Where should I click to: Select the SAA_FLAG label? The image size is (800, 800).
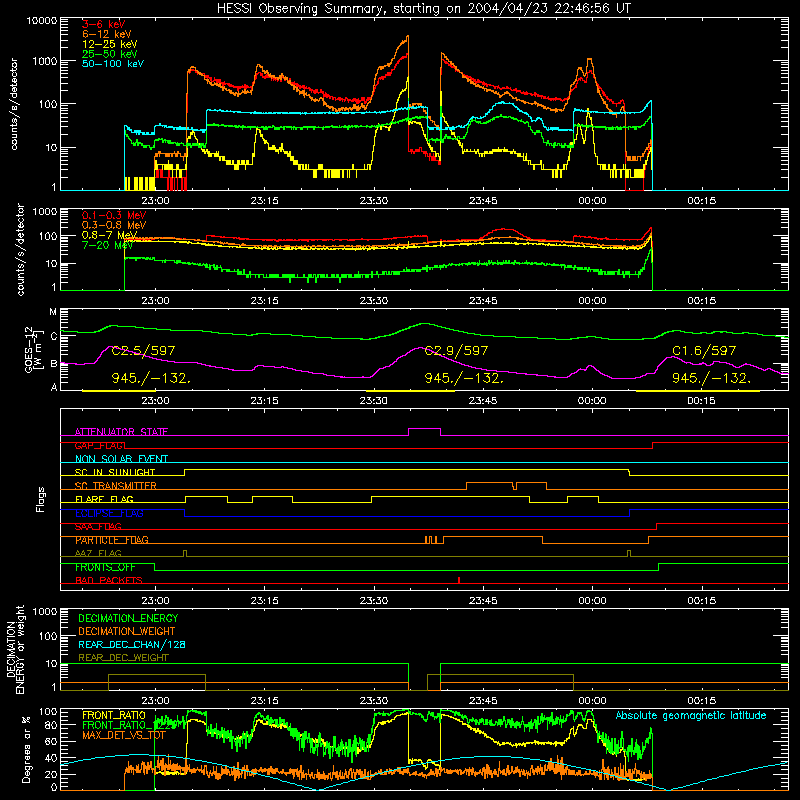pos(98,527)
